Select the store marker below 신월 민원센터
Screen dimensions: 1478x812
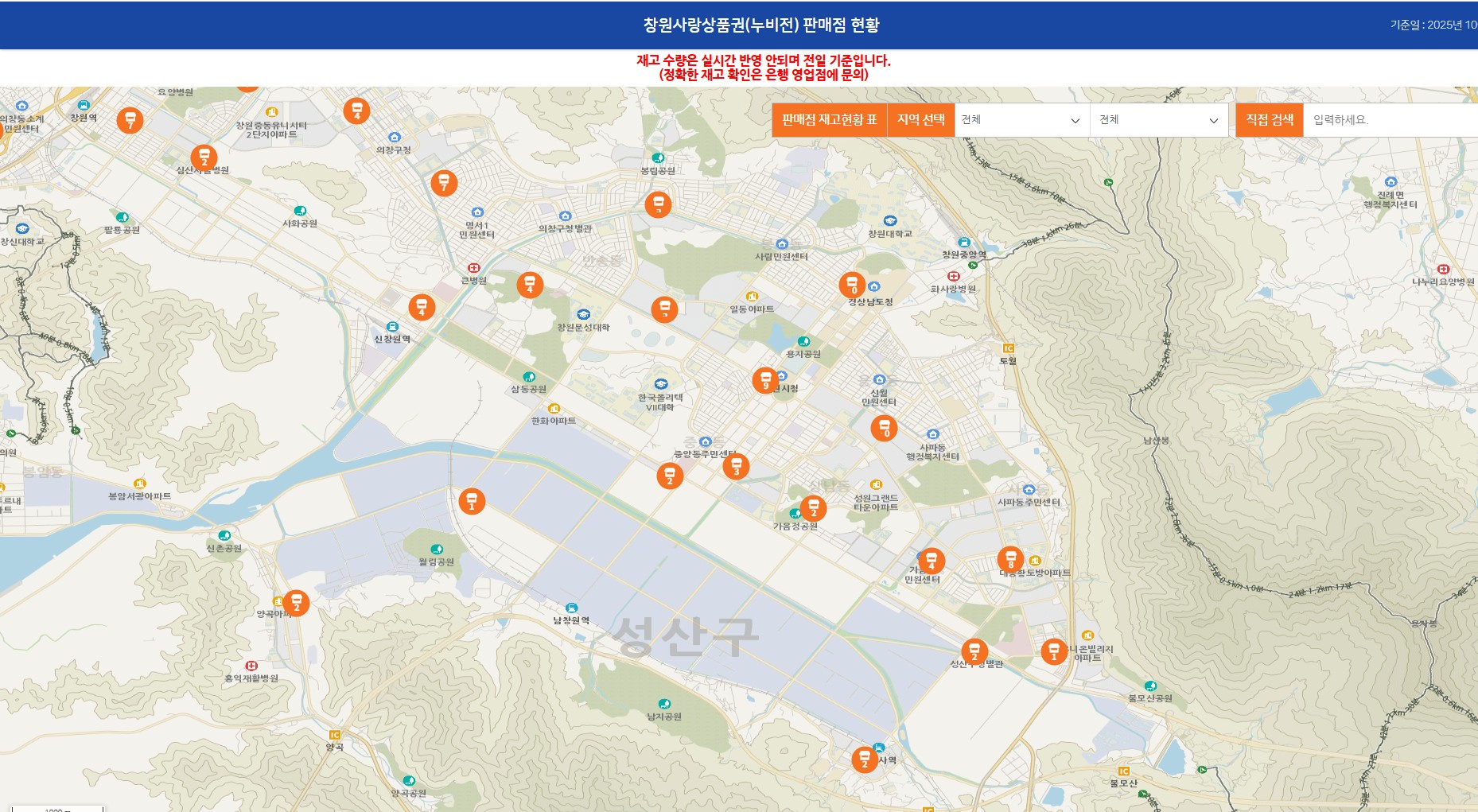pos(884,428)
